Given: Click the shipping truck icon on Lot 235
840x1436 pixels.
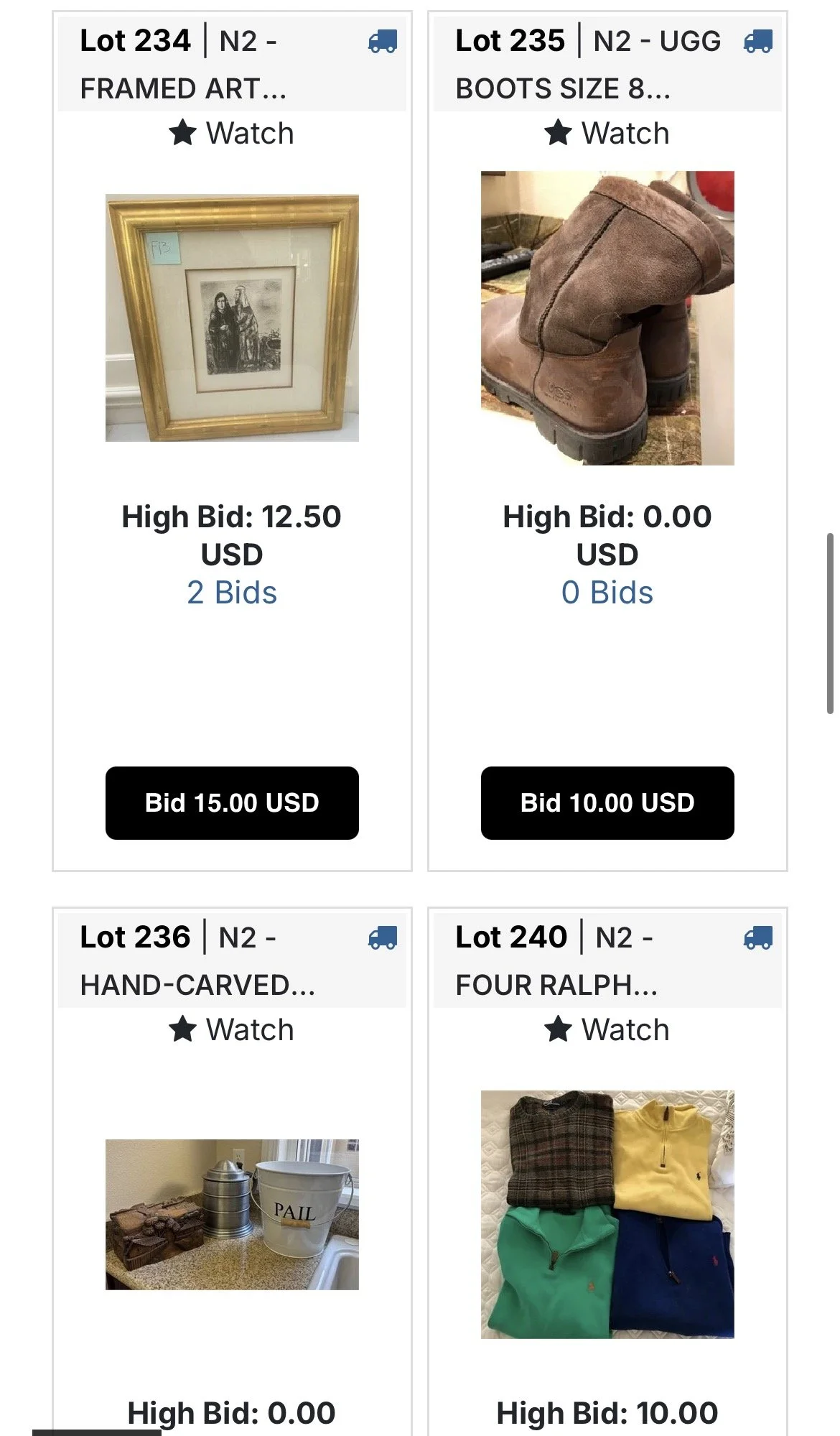Looking at the screenshot, I should point(758,42).
